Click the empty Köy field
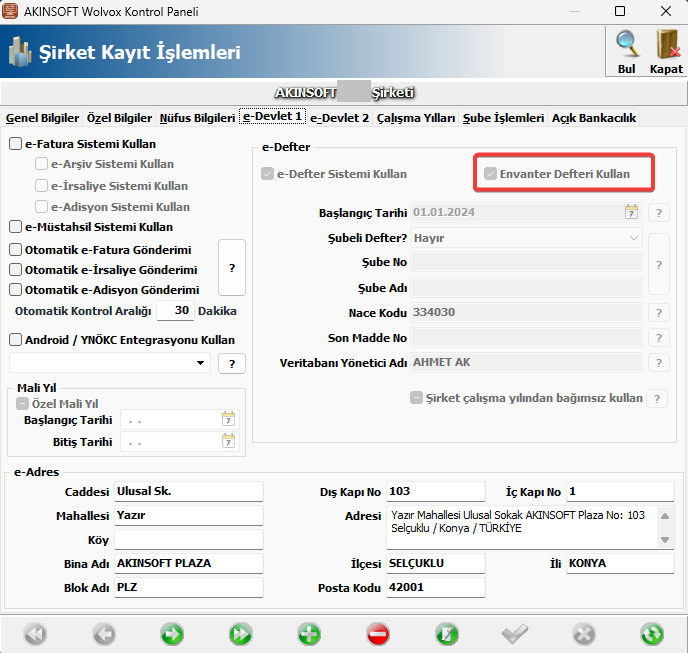688x653 pixels. click(189, 539)
